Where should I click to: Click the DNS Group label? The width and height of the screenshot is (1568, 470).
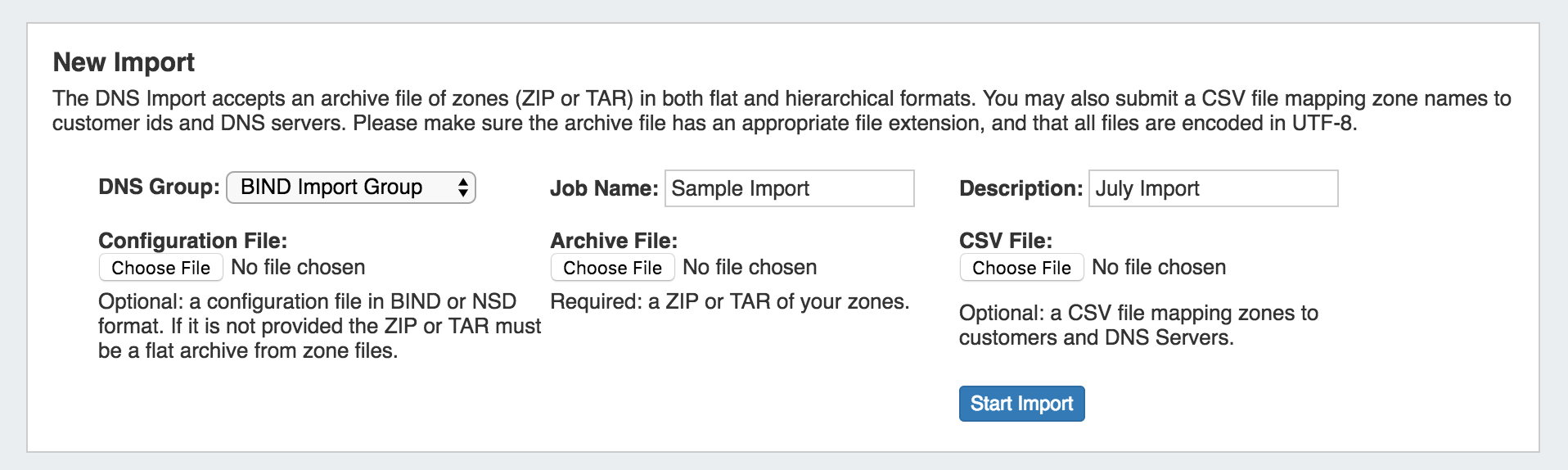pos(159,188)
